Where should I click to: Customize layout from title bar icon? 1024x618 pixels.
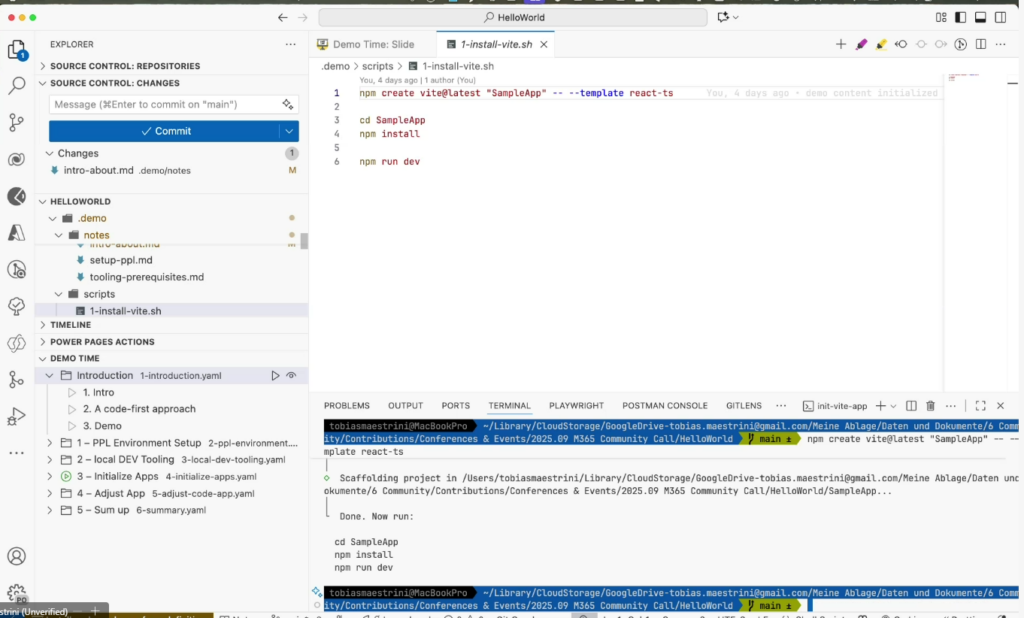tap(941, 18)
